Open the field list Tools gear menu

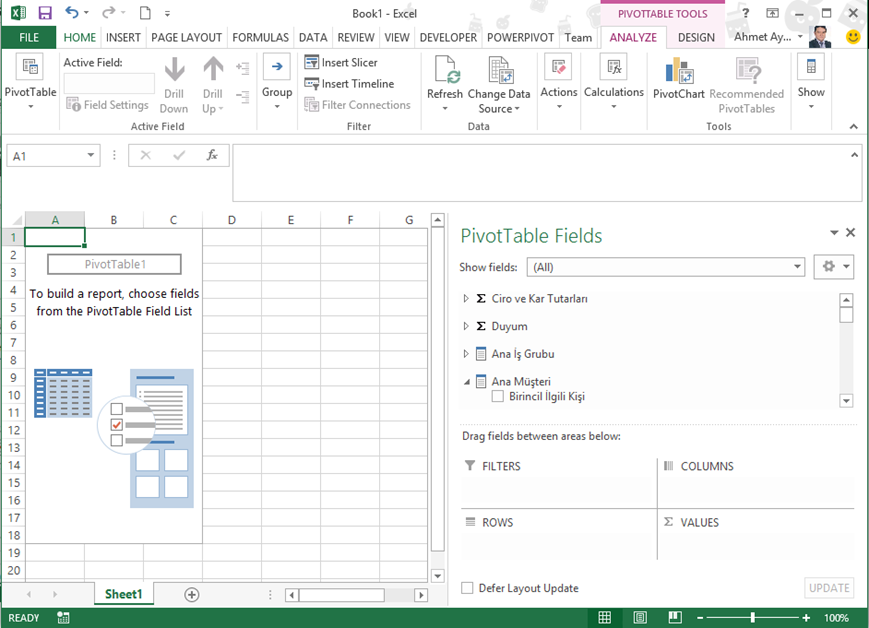(x=834, y=267)
